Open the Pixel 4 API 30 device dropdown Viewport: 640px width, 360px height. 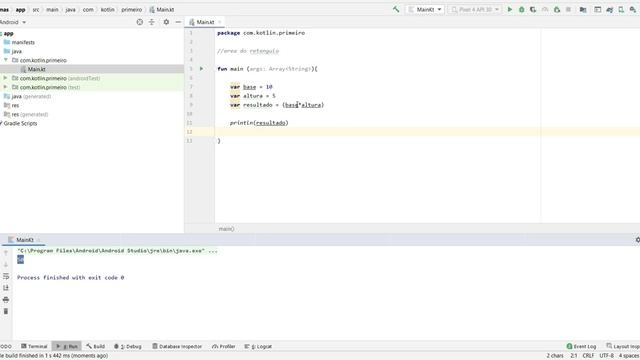click(x=475, y=9)
